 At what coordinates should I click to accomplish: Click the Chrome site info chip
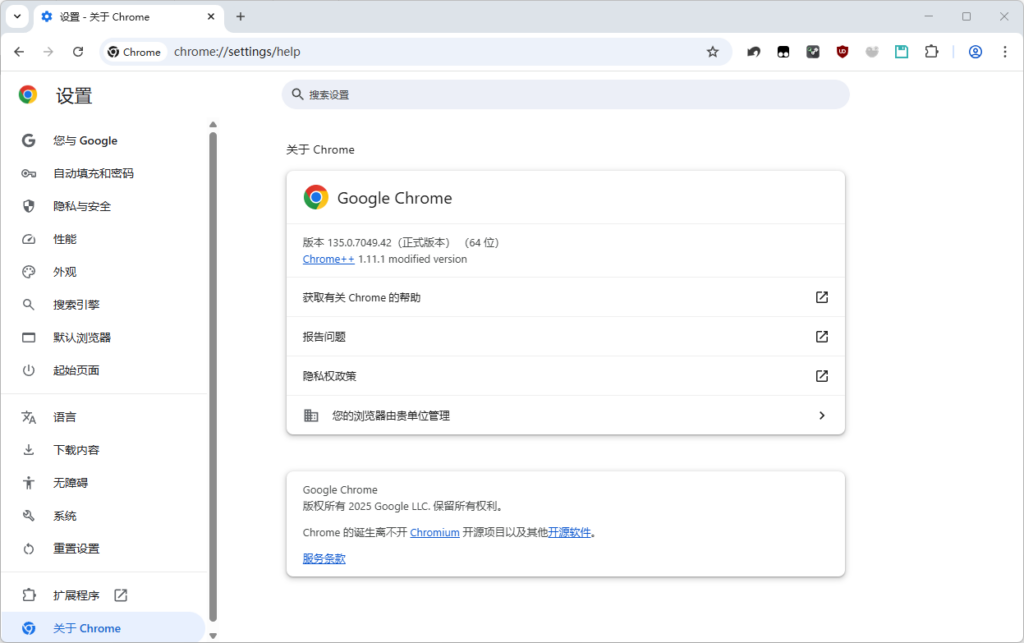tap(135, 52)
